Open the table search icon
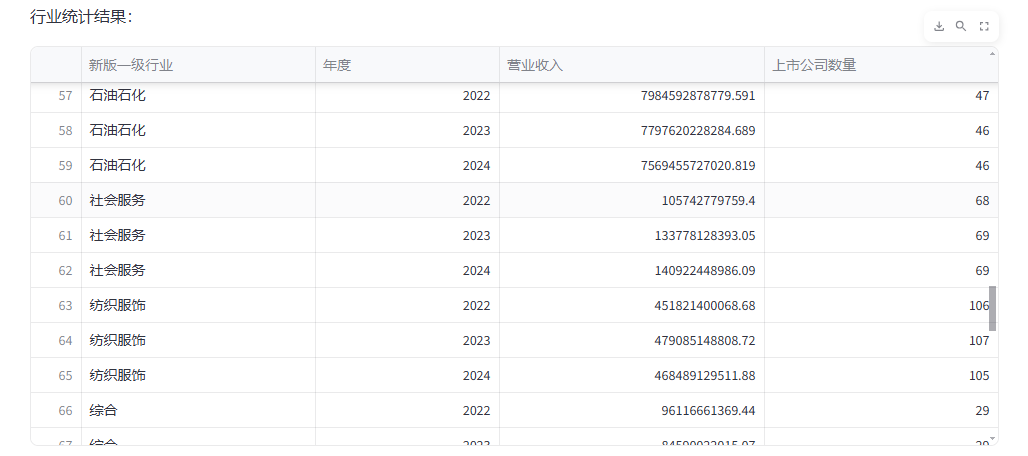Image resolution: width=1028 pixels, height=456 pixels. 961,26
